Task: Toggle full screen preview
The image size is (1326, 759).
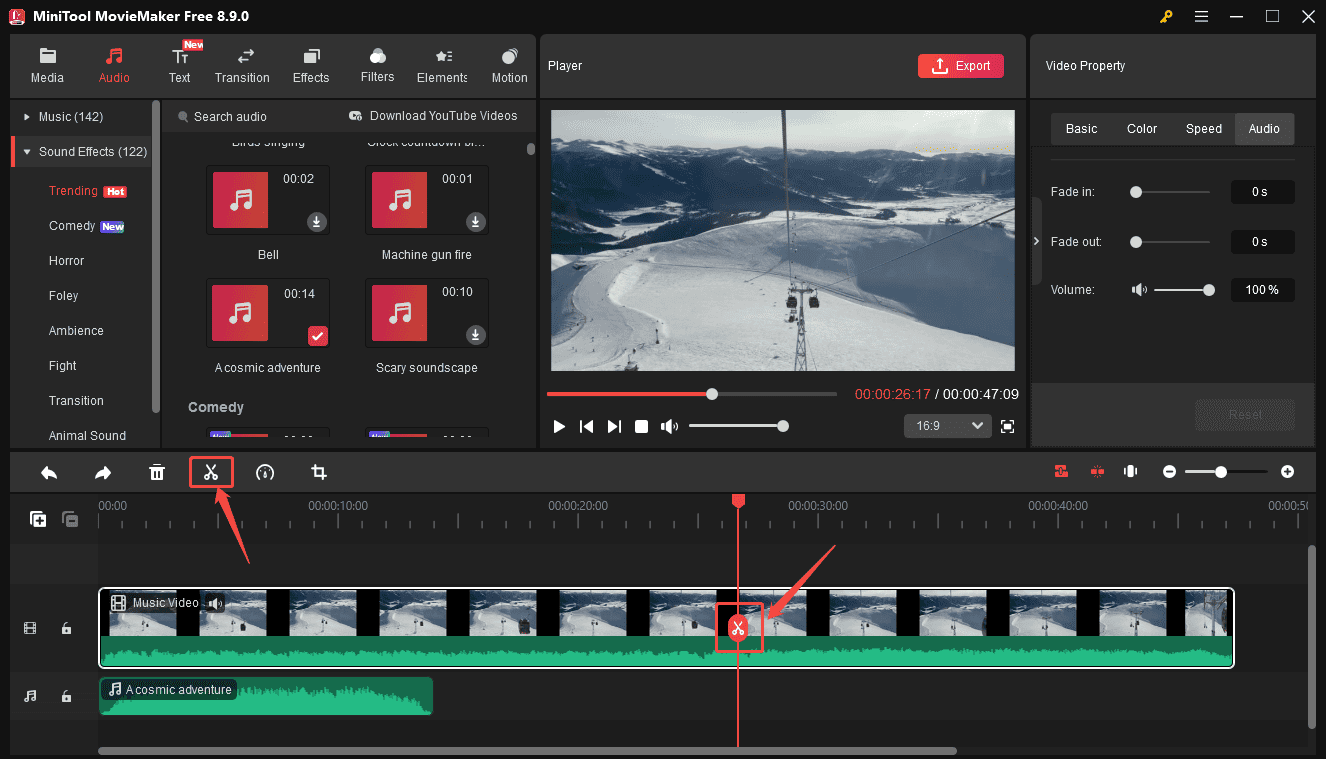Action: (x=1007, y=426)
